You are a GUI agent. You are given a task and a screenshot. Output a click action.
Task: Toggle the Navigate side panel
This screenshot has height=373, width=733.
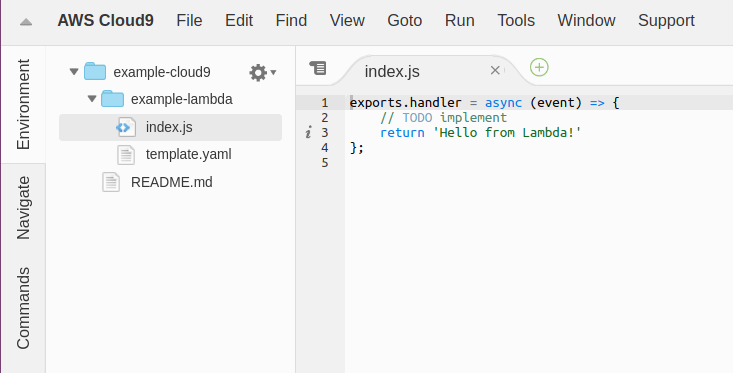tap(23, 208)
